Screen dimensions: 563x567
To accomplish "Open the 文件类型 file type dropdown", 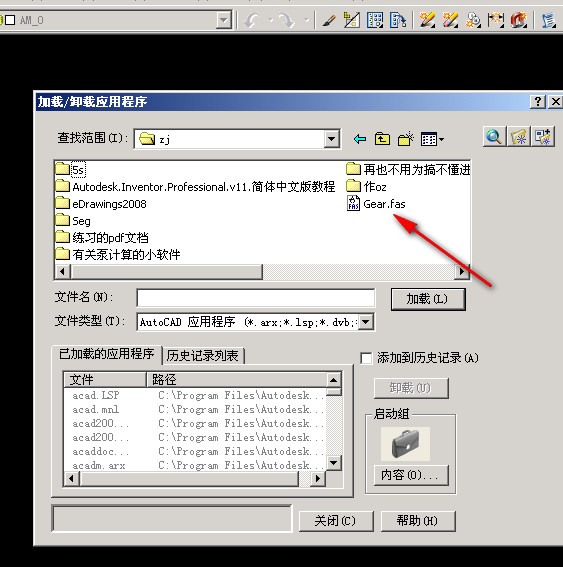I will (x=366, y=321).
